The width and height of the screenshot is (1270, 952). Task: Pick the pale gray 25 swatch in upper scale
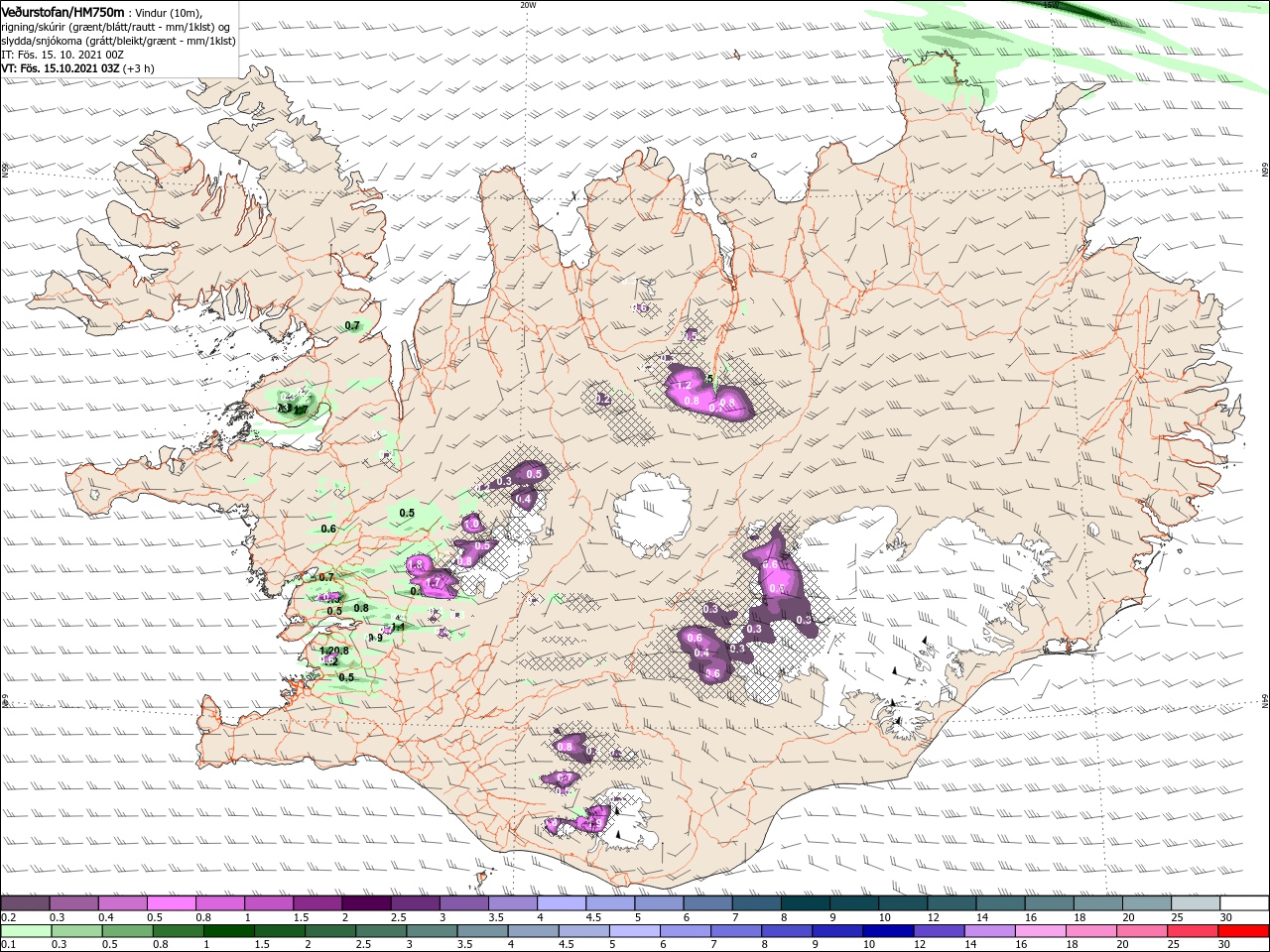pyautogui.click(x=1197, y=903)
